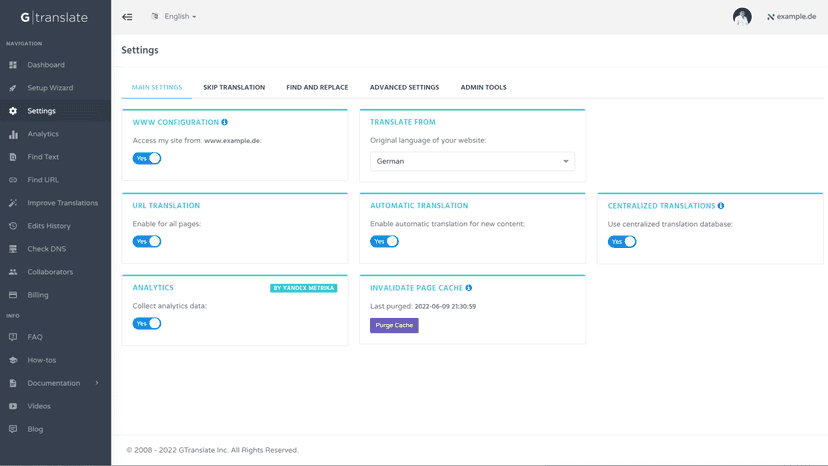Screen dimensions: 828x466
Task: Open the example.de site selector
Action: click(x=792, y=17)
